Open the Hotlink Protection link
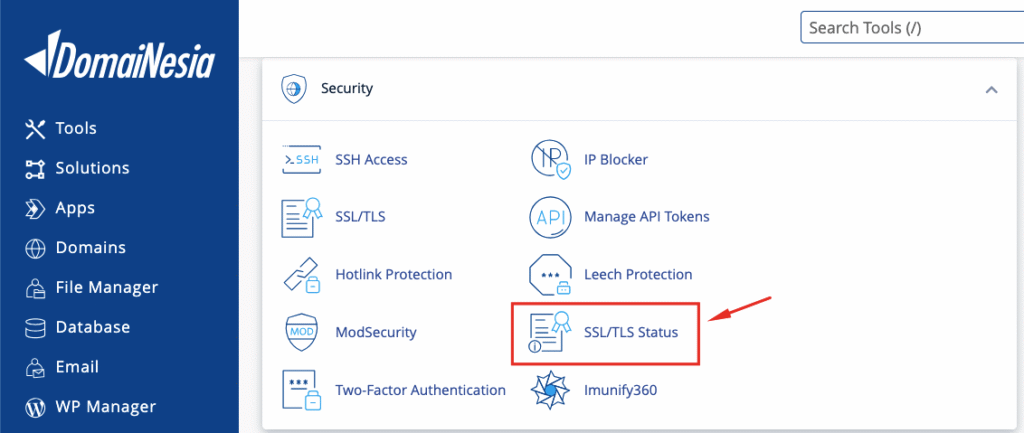 393,275
